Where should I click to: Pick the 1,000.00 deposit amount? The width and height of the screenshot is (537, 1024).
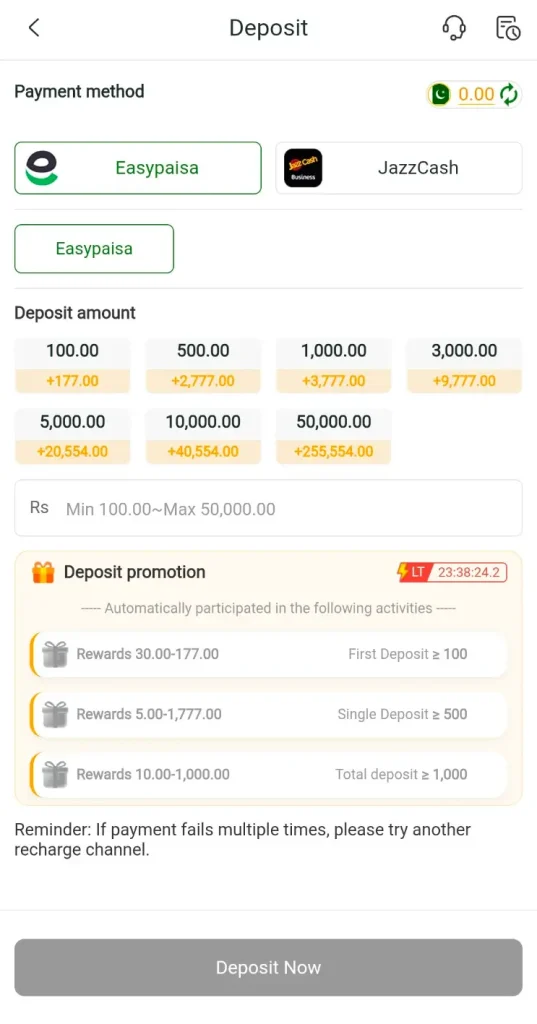(334, 366)
